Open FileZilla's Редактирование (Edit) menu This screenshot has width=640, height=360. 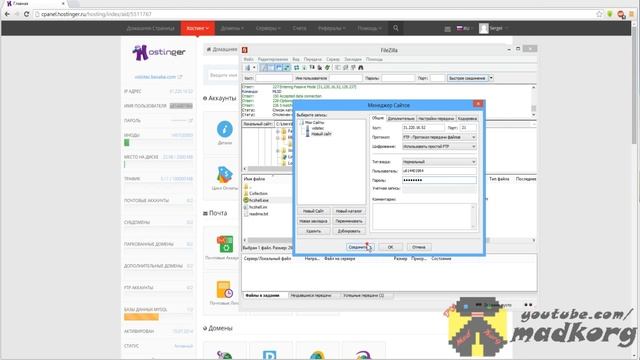click(x=273, y=60)
